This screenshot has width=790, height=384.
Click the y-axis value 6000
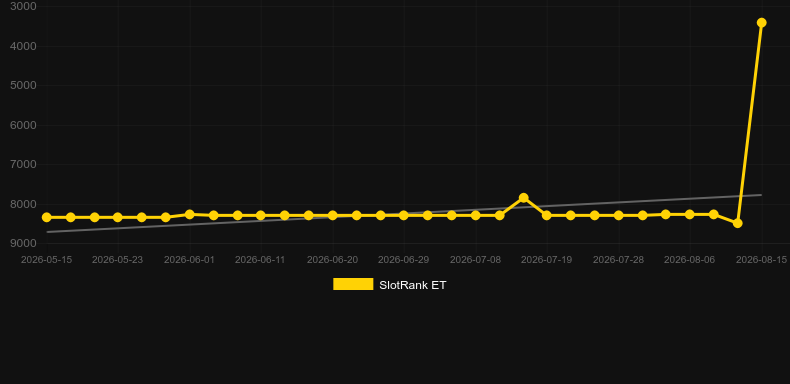[23, 125]
